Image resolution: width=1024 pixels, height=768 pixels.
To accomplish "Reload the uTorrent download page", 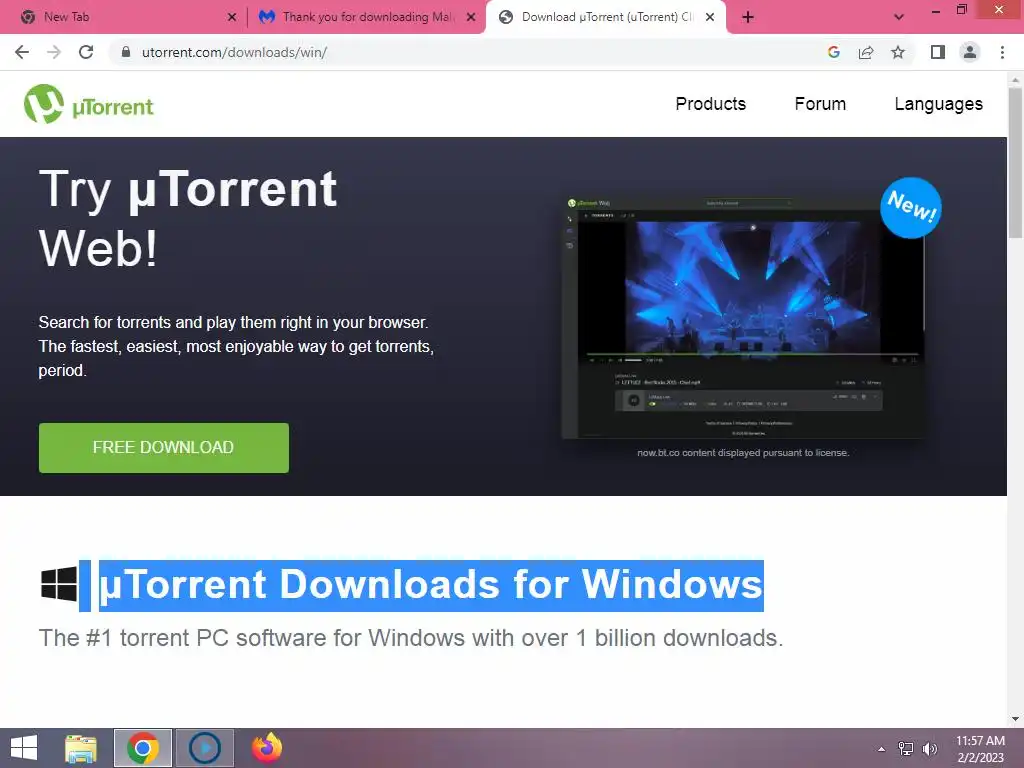I will tap(86, 52).
